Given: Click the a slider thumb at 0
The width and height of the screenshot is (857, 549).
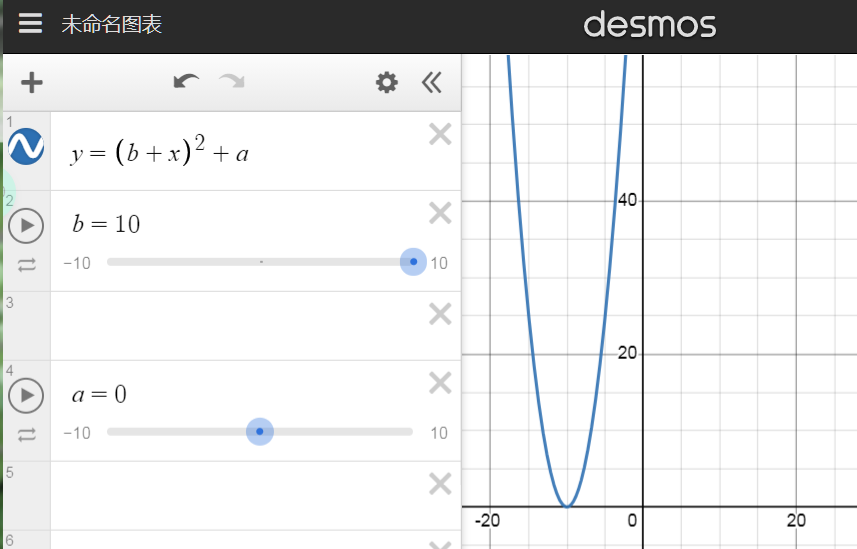Looking at the screenshot, I should [260, 431].
